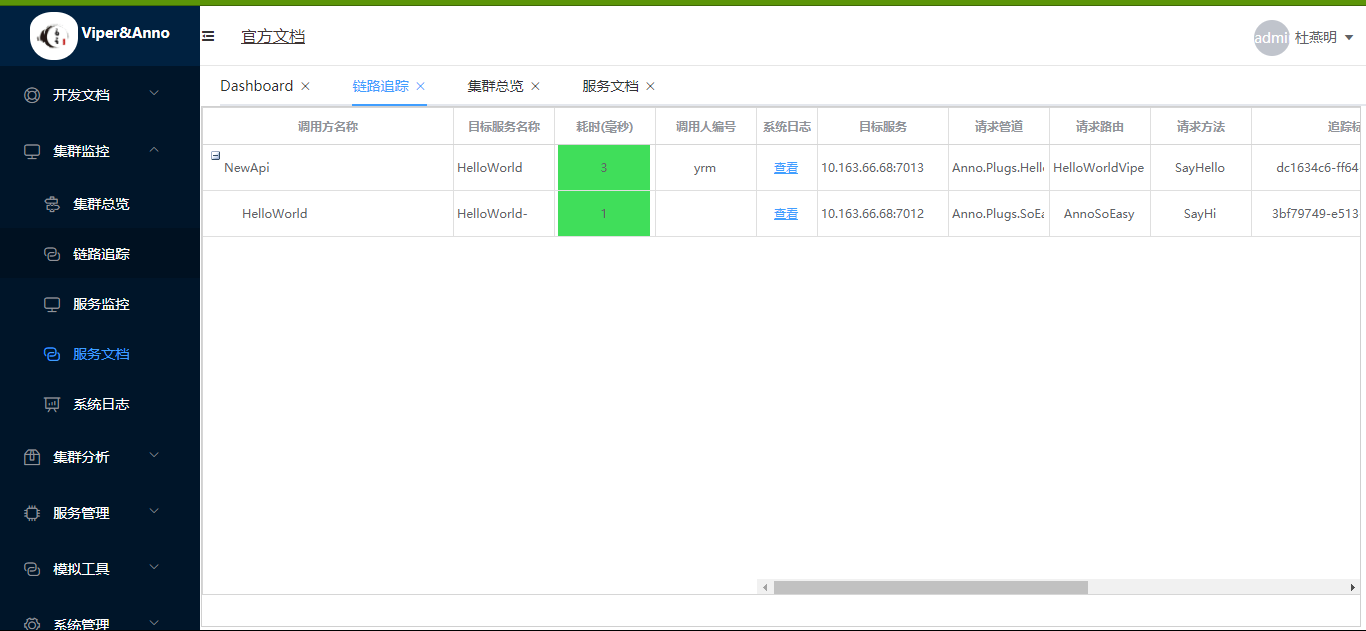Click the 服务管理 chip icon
Screen dimensions: 1366x631
pyautogui.click(x=32, y=513)
